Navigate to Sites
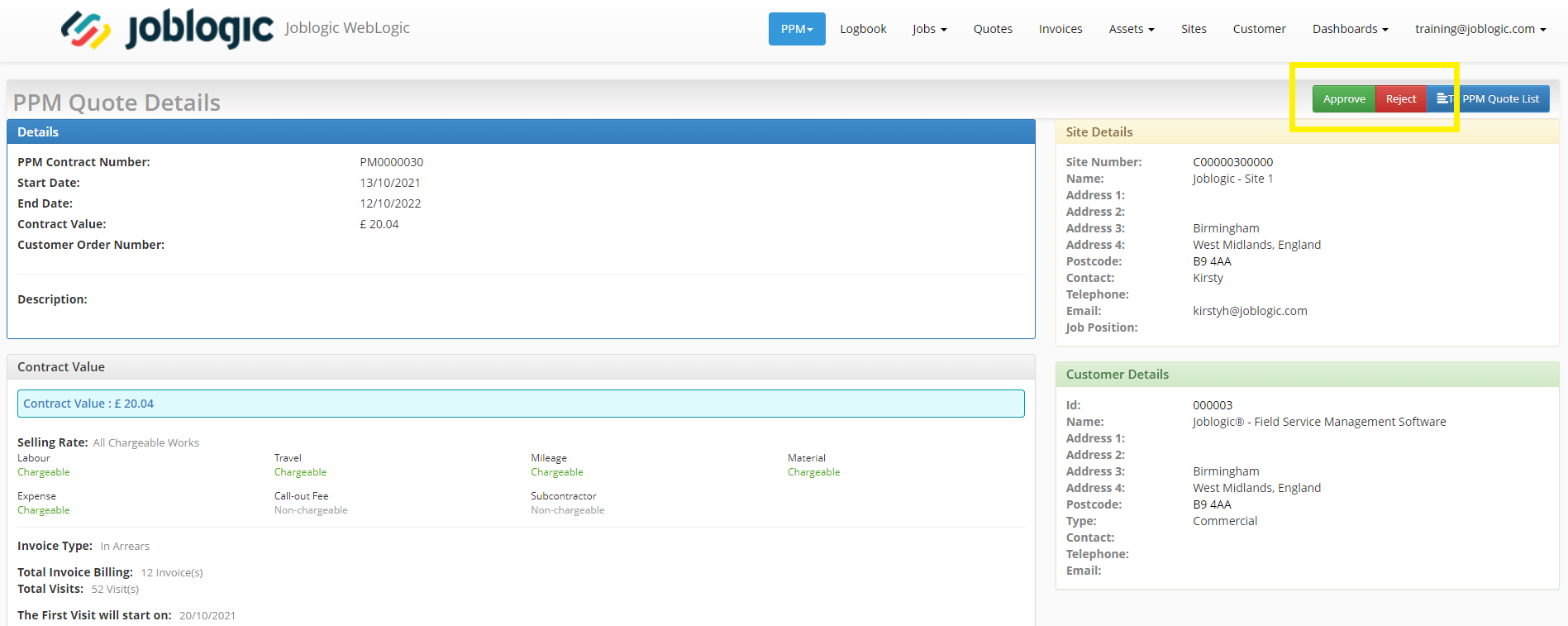 (x=1194, y=29)
